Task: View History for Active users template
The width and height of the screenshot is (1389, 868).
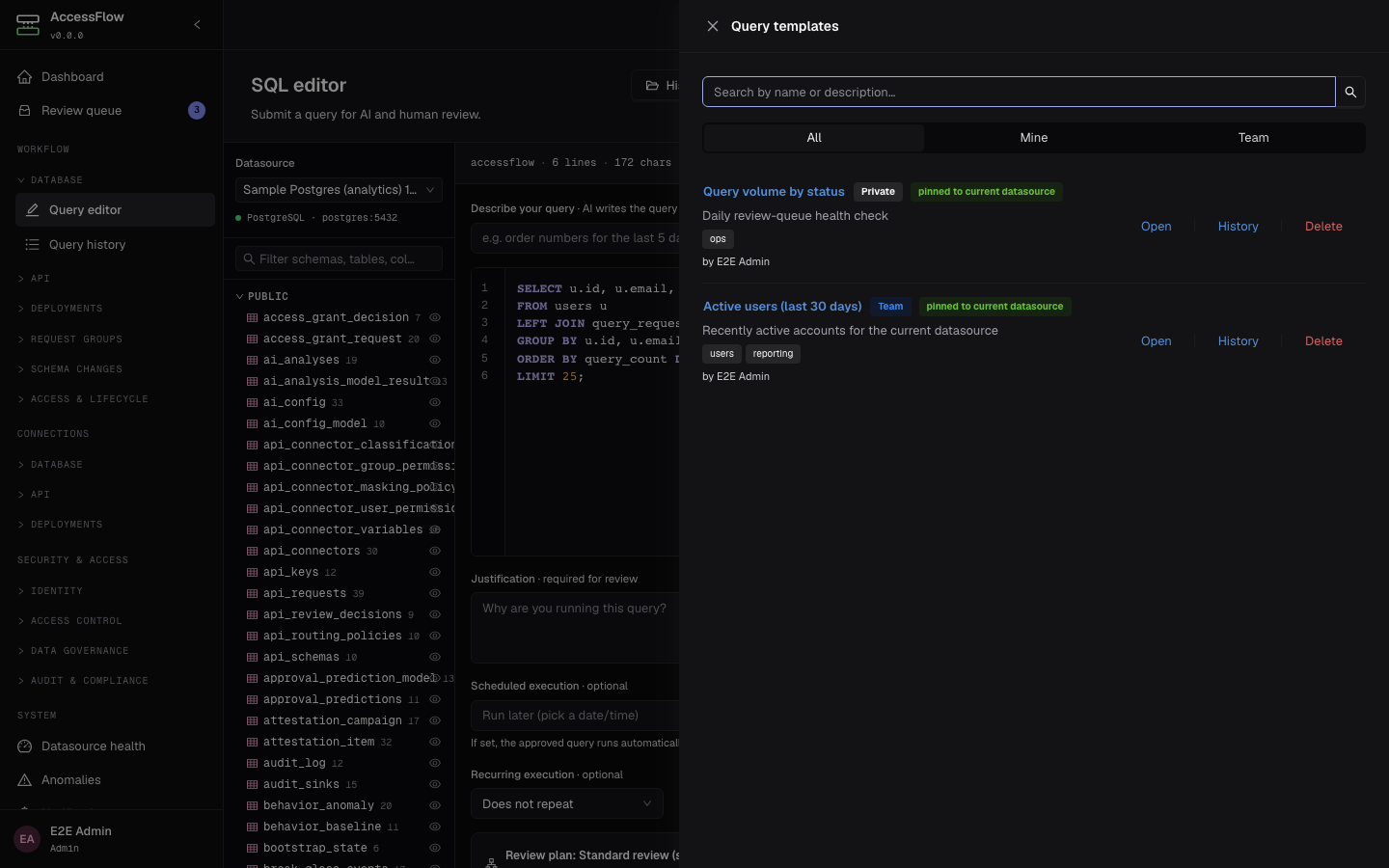Action: point(1239,341)
